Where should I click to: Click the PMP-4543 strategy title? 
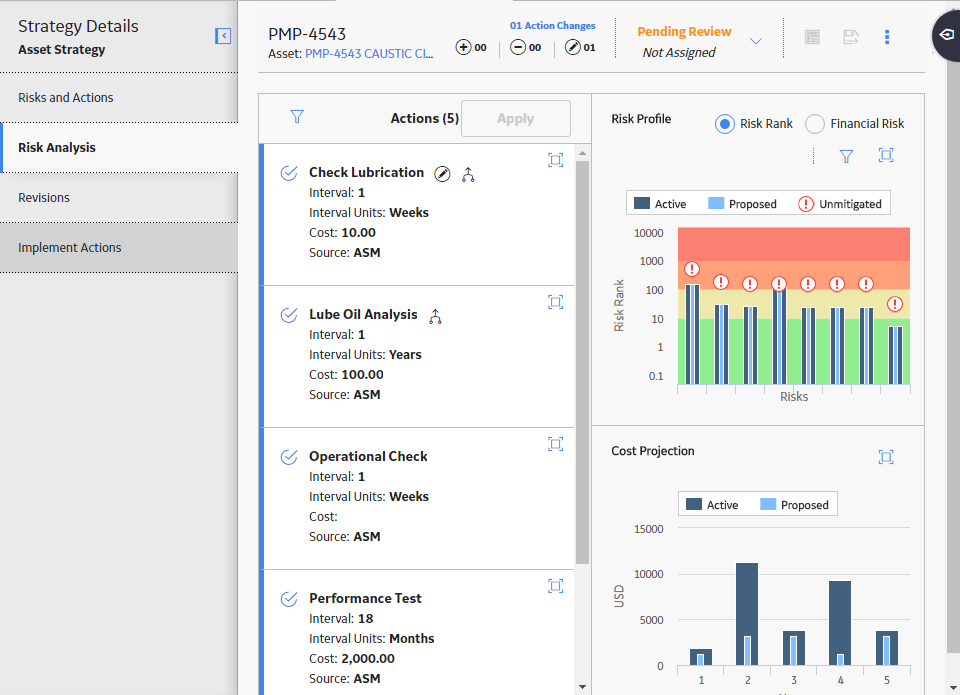[307, 34]
